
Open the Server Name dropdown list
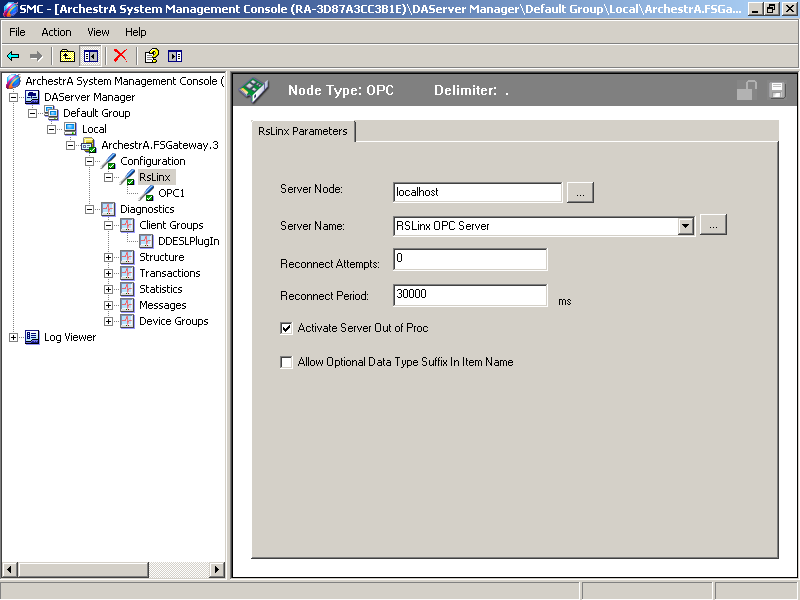click(685, 226)
